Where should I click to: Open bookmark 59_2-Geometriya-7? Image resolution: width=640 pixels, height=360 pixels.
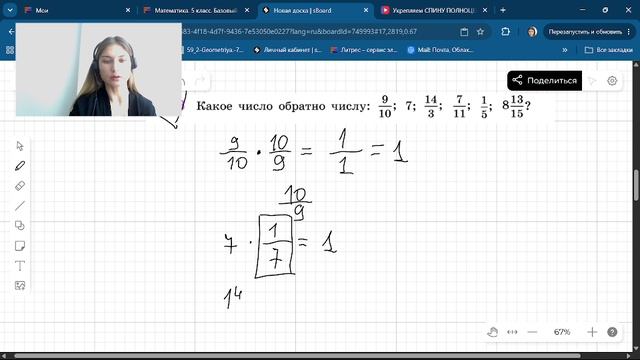point(213,50)
